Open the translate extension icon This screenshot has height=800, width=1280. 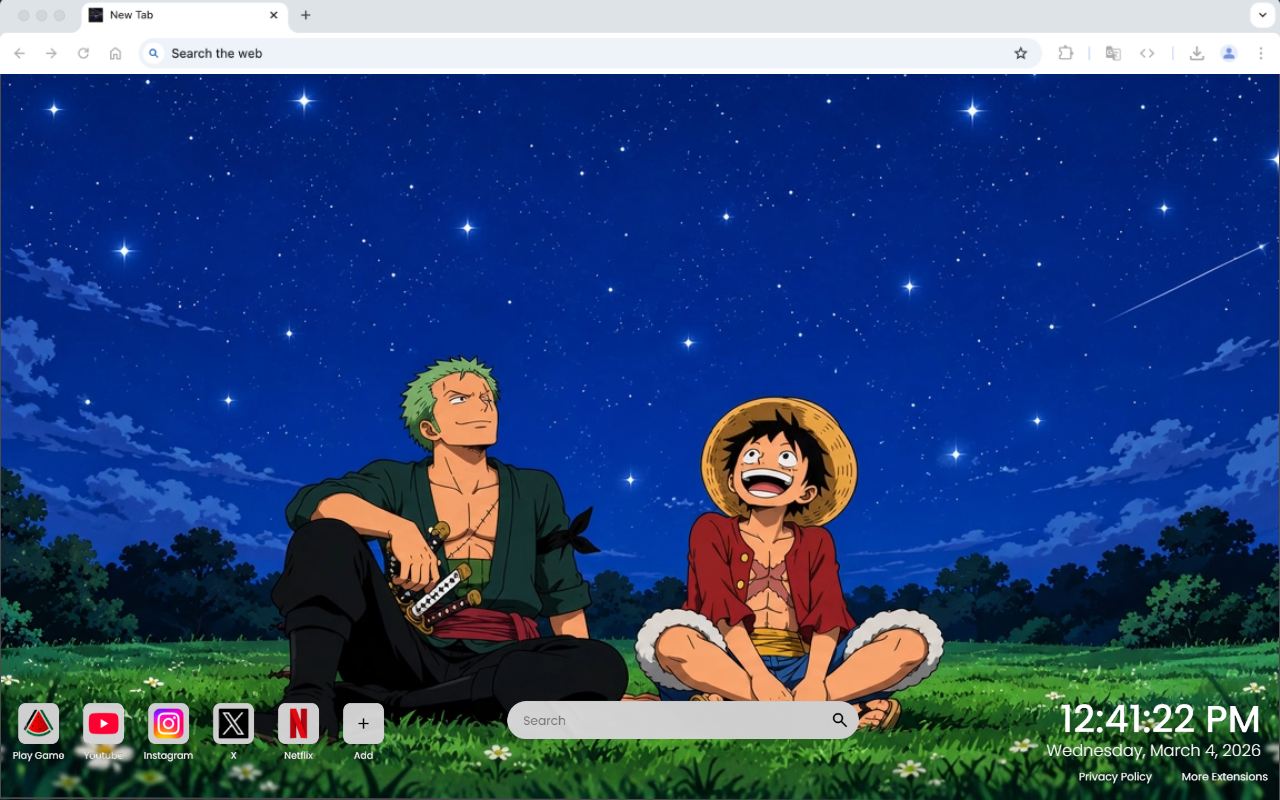pos(1113,53)
